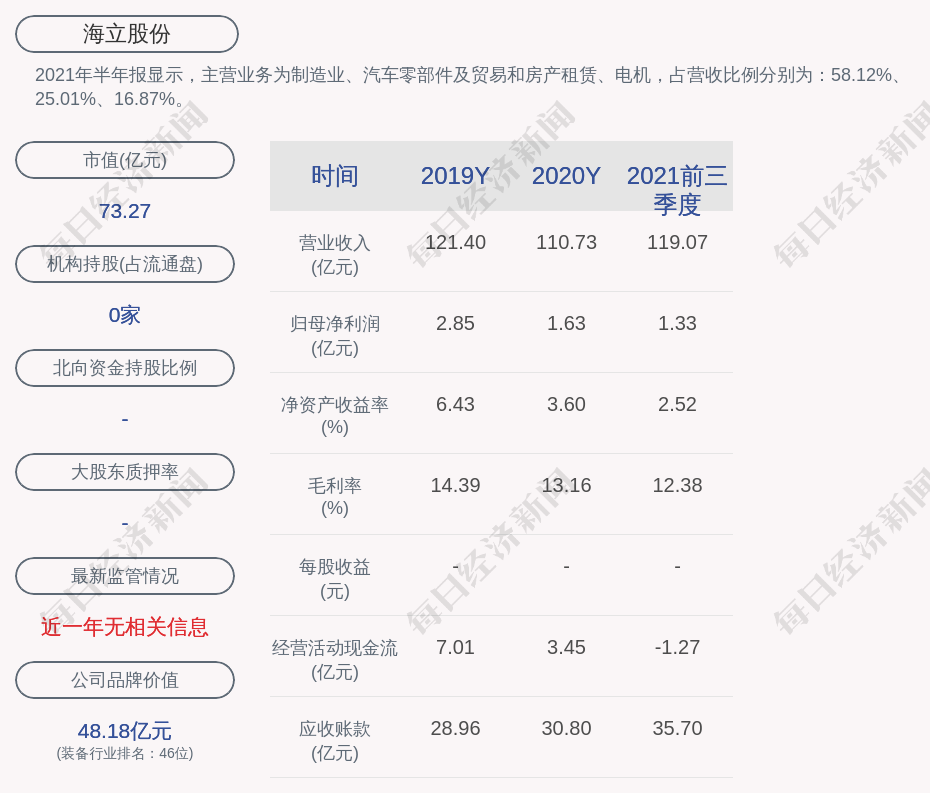Click the 2019Y column header
The width and height of the screenshot is (930, 793).
coord(455,176)
